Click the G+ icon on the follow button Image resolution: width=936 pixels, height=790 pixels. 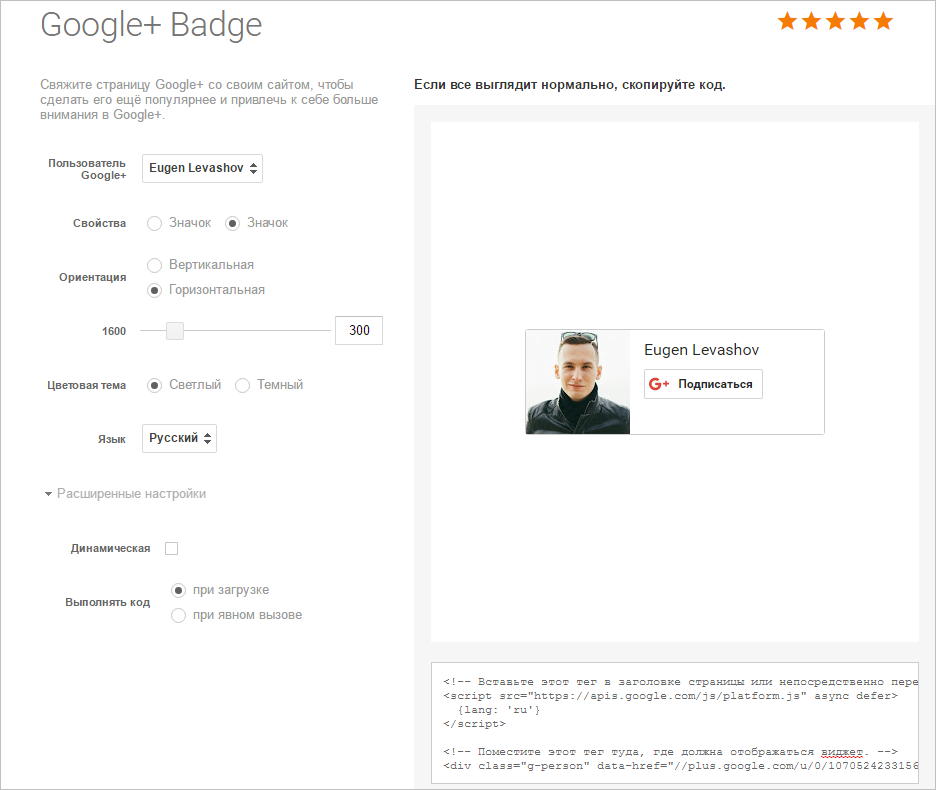pyautogui.click(x=659, y=384)
